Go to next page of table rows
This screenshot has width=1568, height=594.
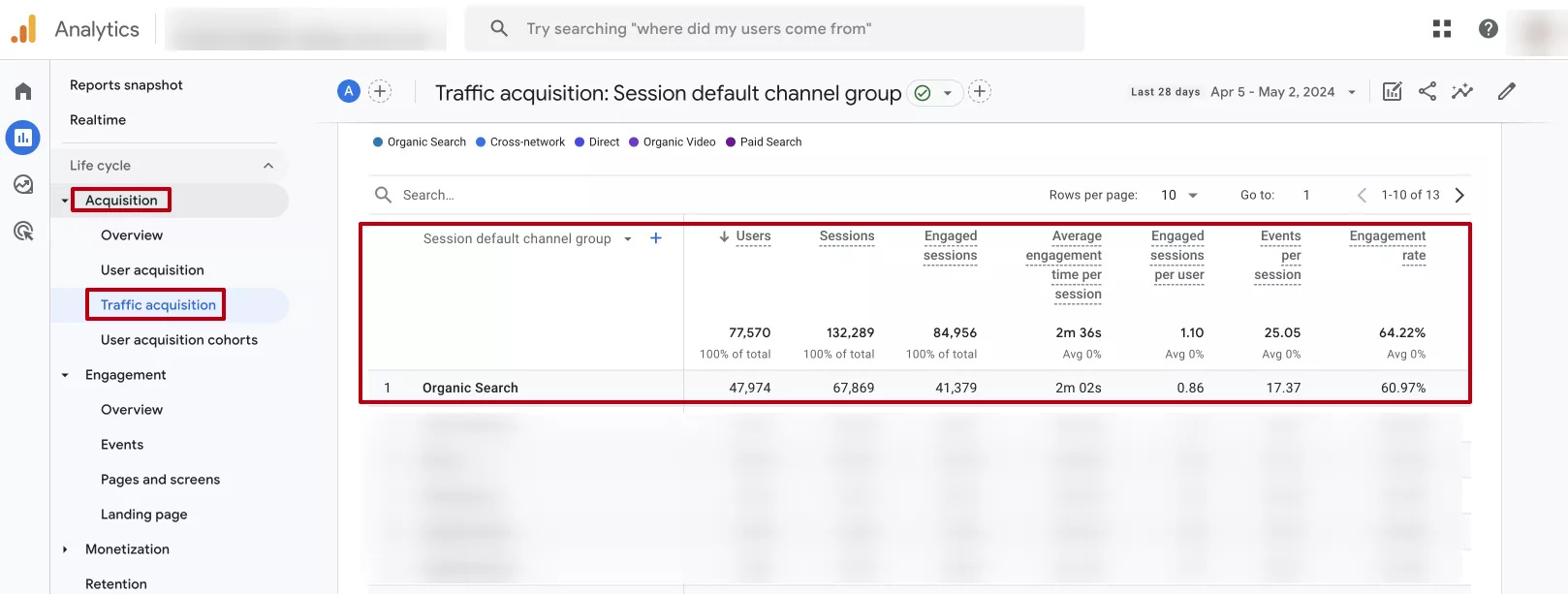click(x=1459, y=195)
